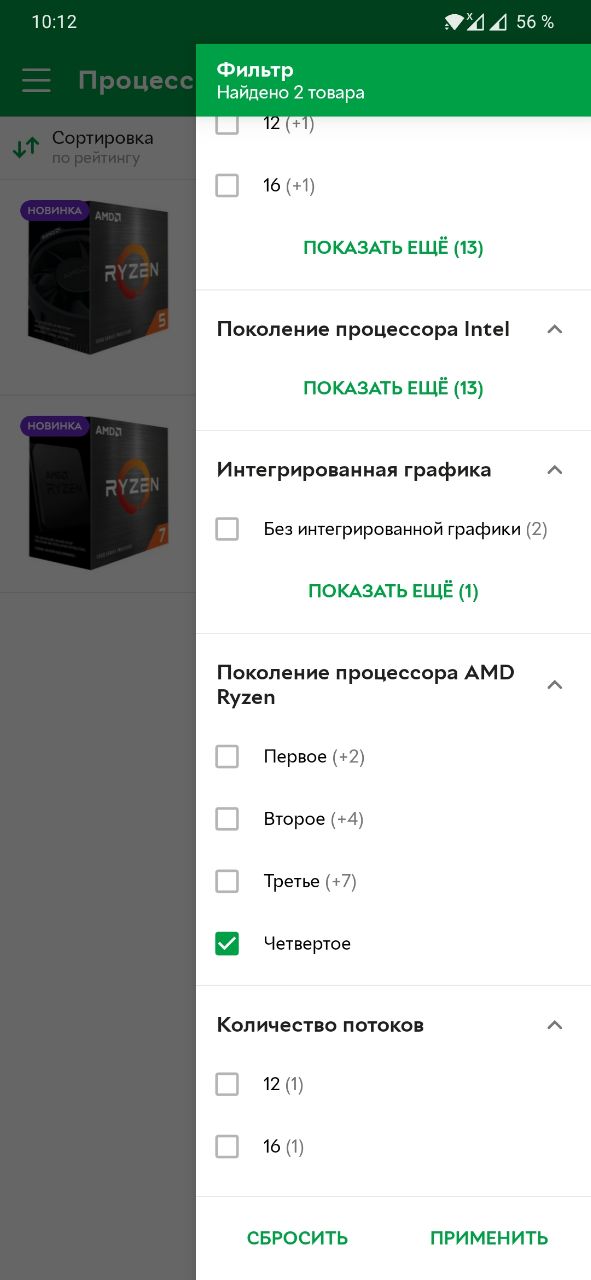This screenshot has width=591, height=1280.
Task: Open Сортировка по рейтингу option
Action: tap(102, 147)
